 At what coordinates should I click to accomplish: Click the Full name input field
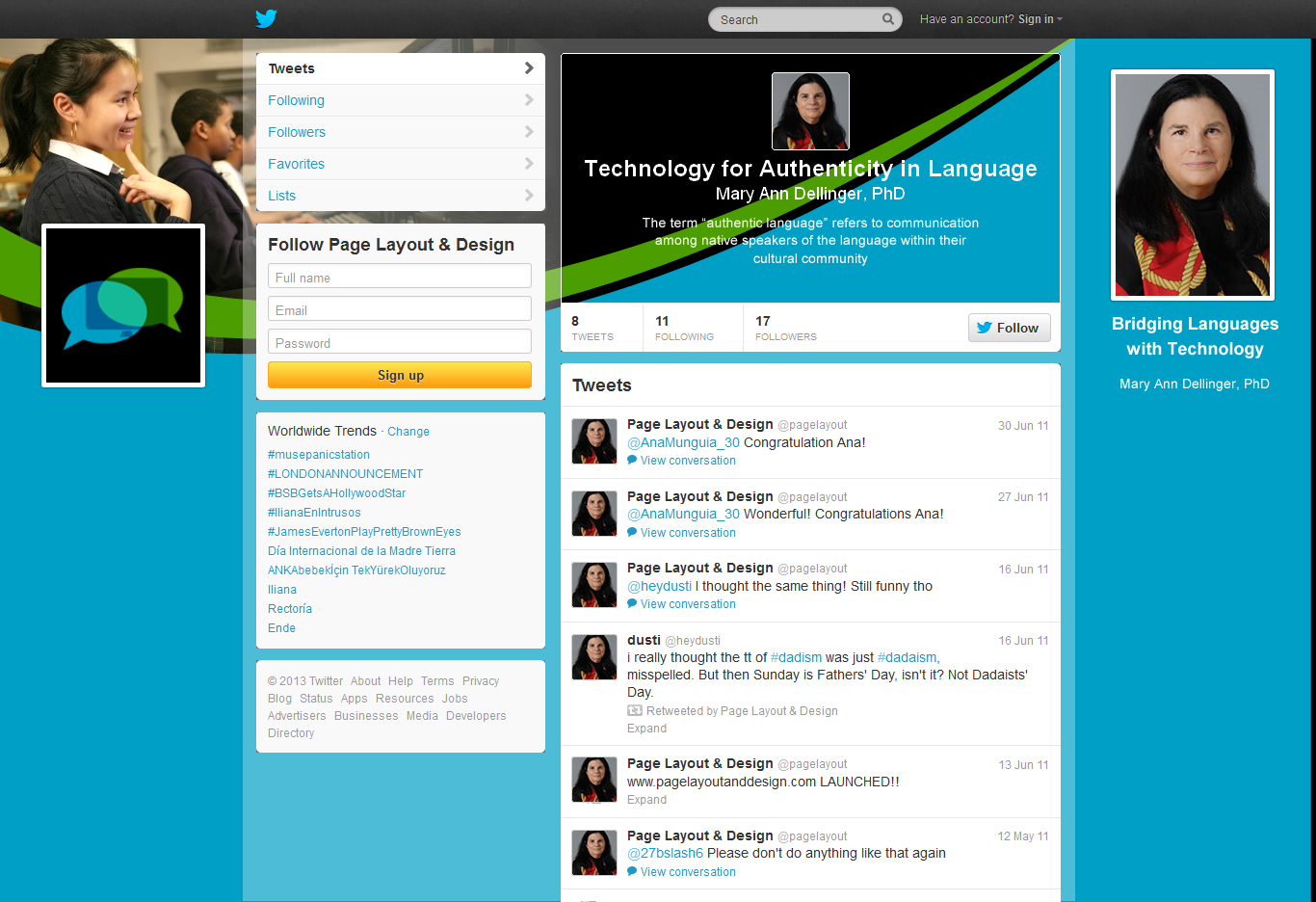pos(400,277)
